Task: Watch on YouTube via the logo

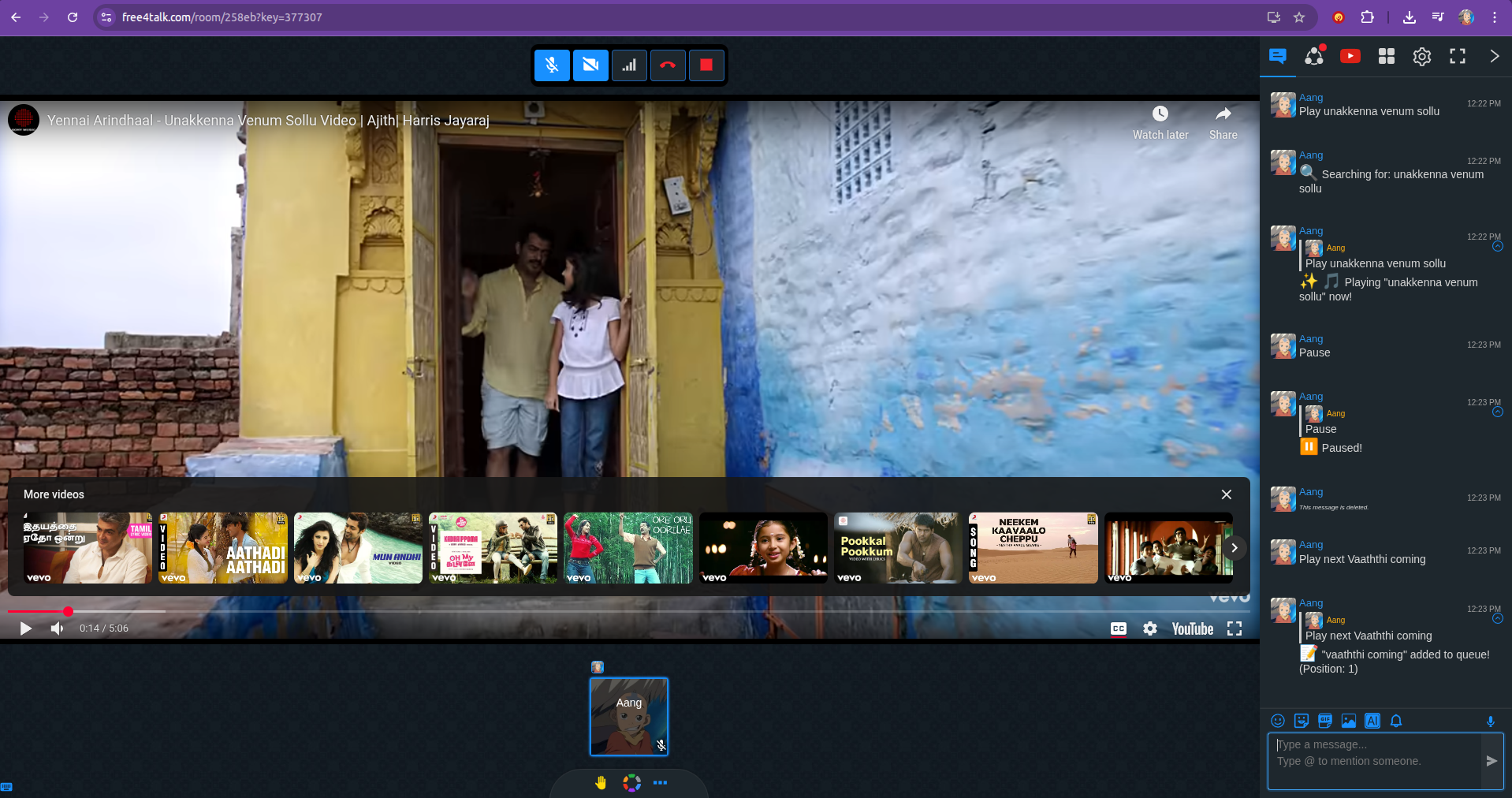Action: coord(1193,628)
